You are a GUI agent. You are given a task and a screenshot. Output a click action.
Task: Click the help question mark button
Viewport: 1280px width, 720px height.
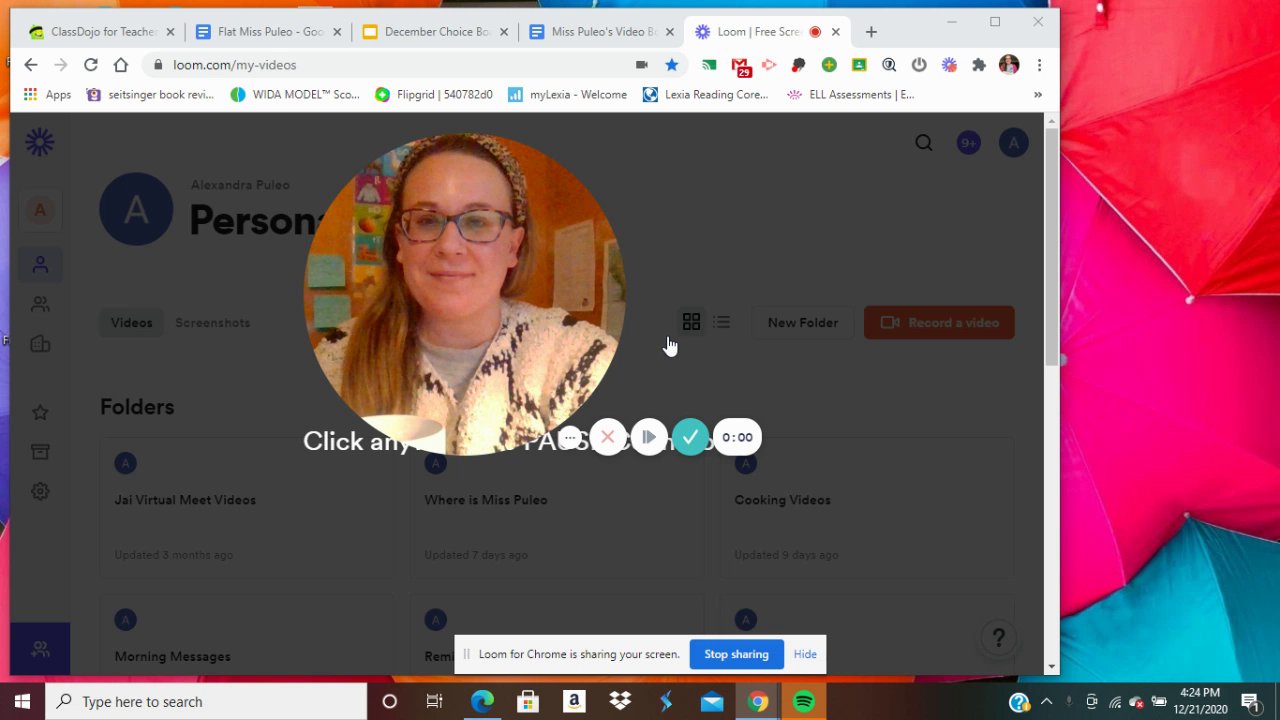click(997, 637)
